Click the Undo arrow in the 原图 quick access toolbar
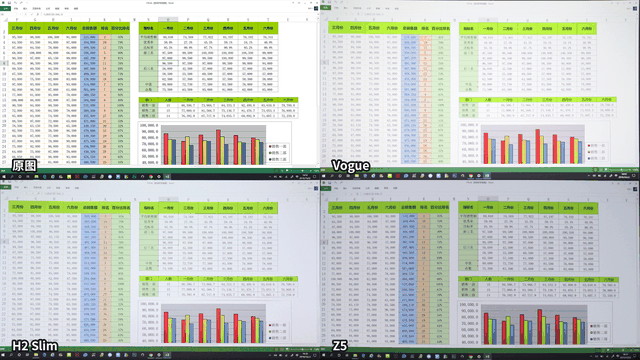Viewport: 640px width, 360px height. 16,3
